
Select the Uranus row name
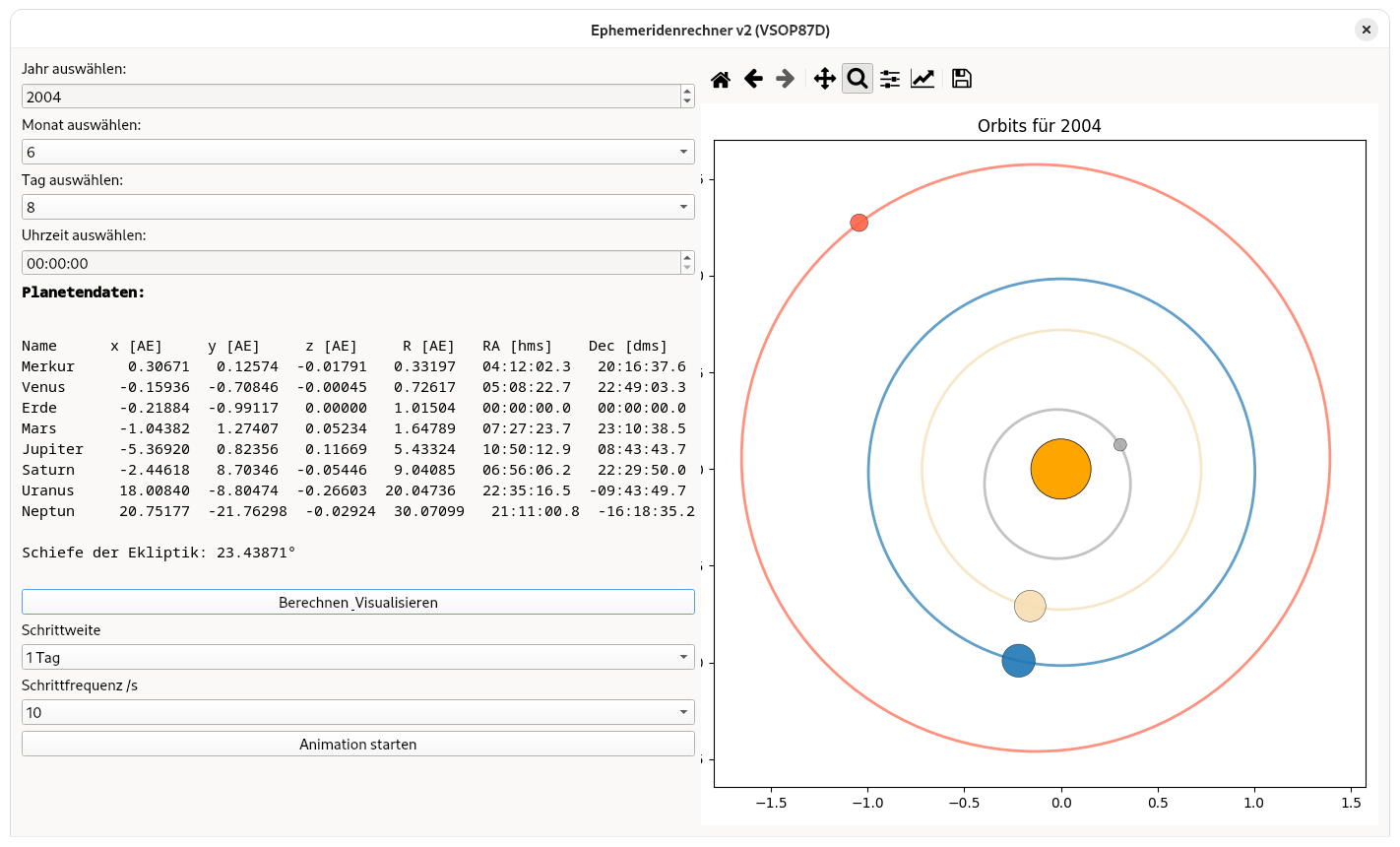(48, 490)
